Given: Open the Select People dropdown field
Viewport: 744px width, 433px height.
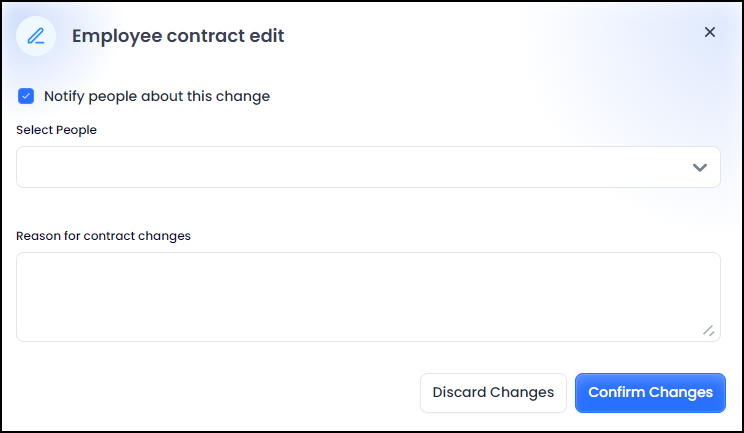Looking at the screenshot, I should [x=350, y=167].
